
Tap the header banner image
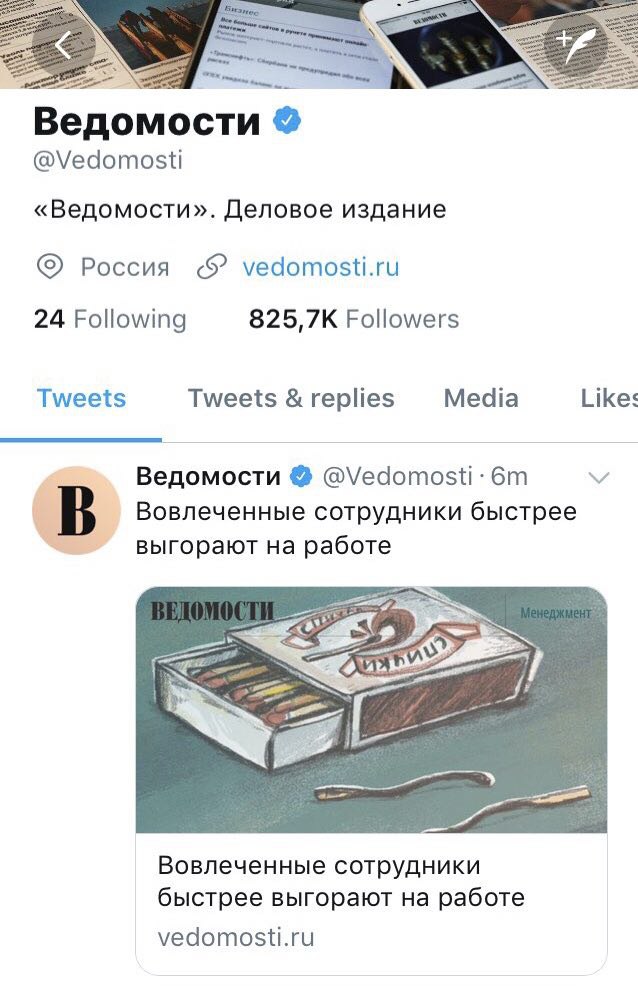point(319,44)
